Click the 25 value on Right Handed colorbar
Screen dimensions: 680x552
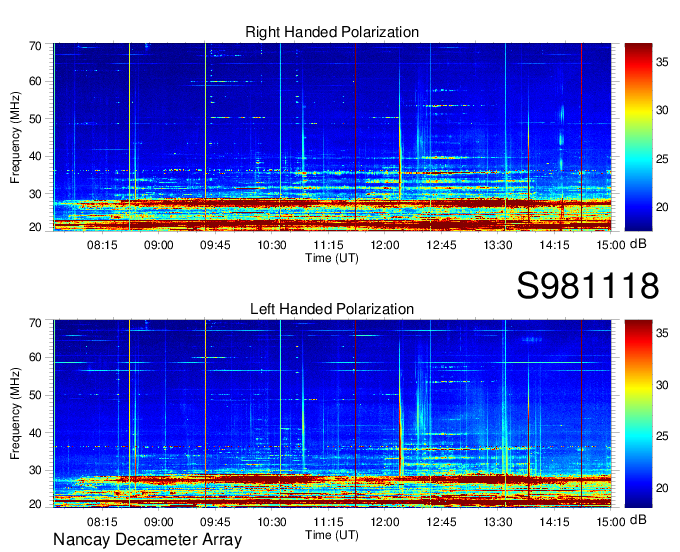click(662, 159)
